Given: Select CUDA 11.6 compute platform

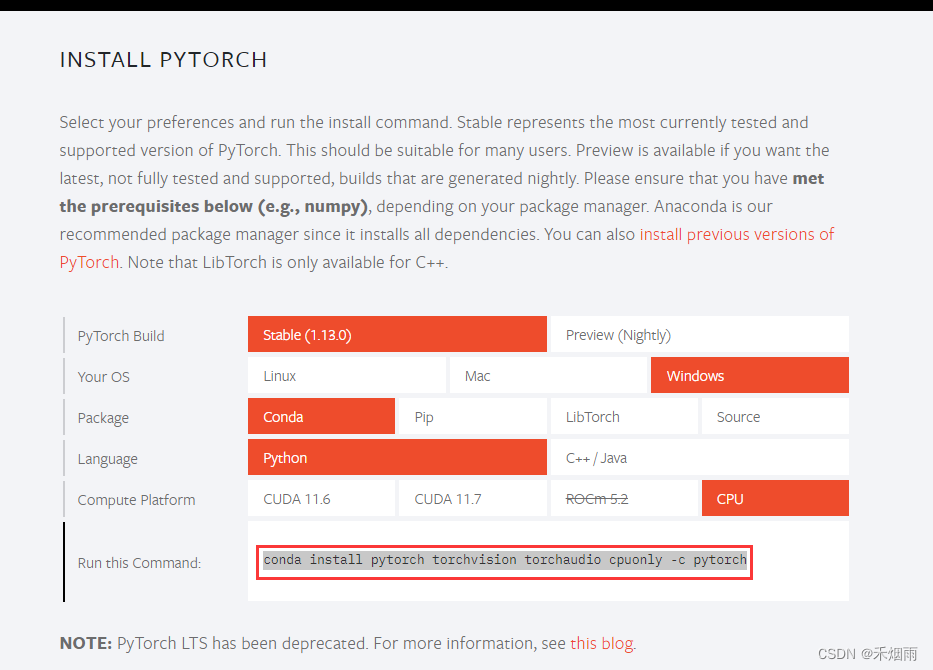Looking at the screenshot, I should pyautogui.click(x=321, y=499).
